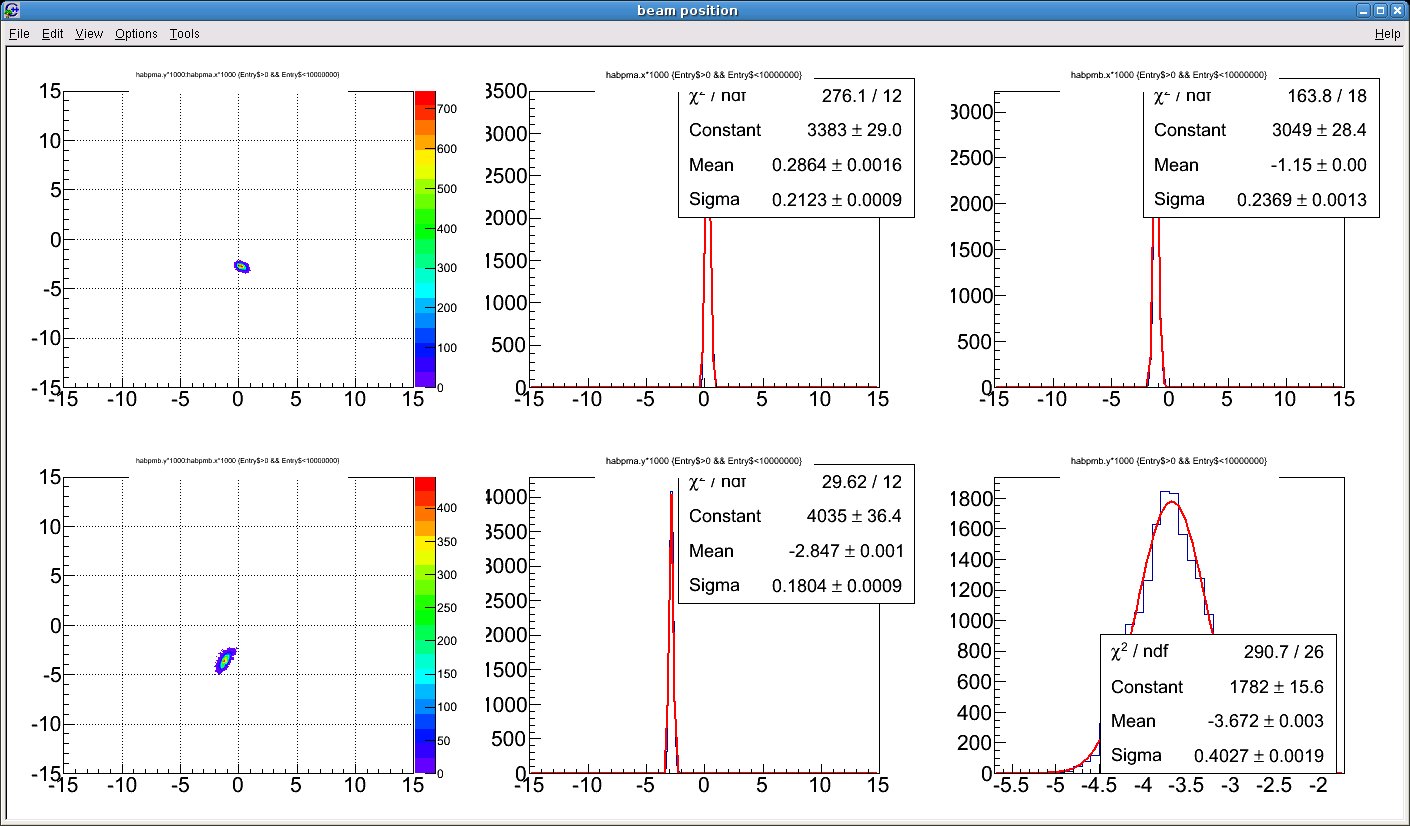Click the 700 label on top-left color scale
The height and width of the screenshot is (826, 1410).
(445, 109)
